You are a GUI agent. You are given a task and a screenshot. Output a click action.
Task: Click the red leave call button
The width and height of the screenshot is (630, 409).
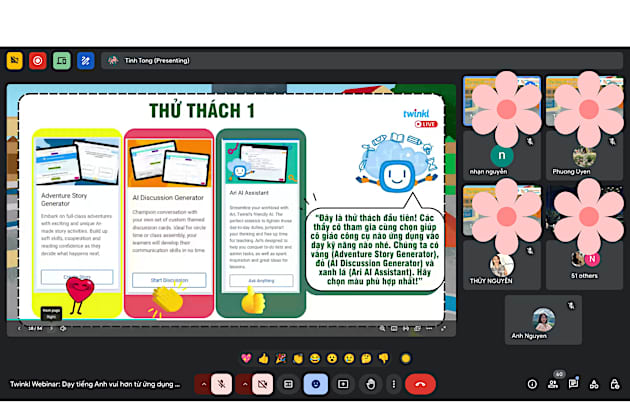tap(420, 383)
